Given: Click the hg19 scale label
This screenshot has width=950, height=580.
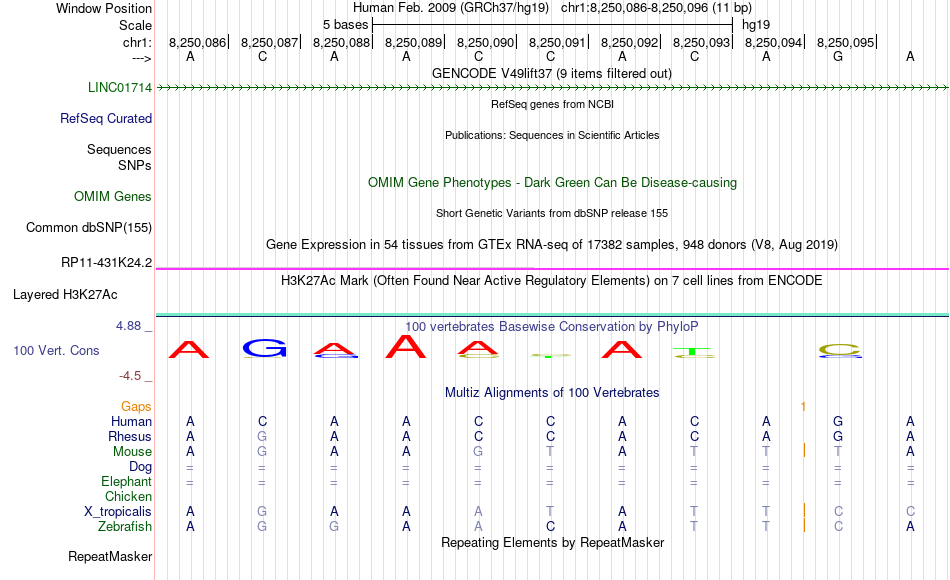Looking at the screenshot, I should 756,25.
